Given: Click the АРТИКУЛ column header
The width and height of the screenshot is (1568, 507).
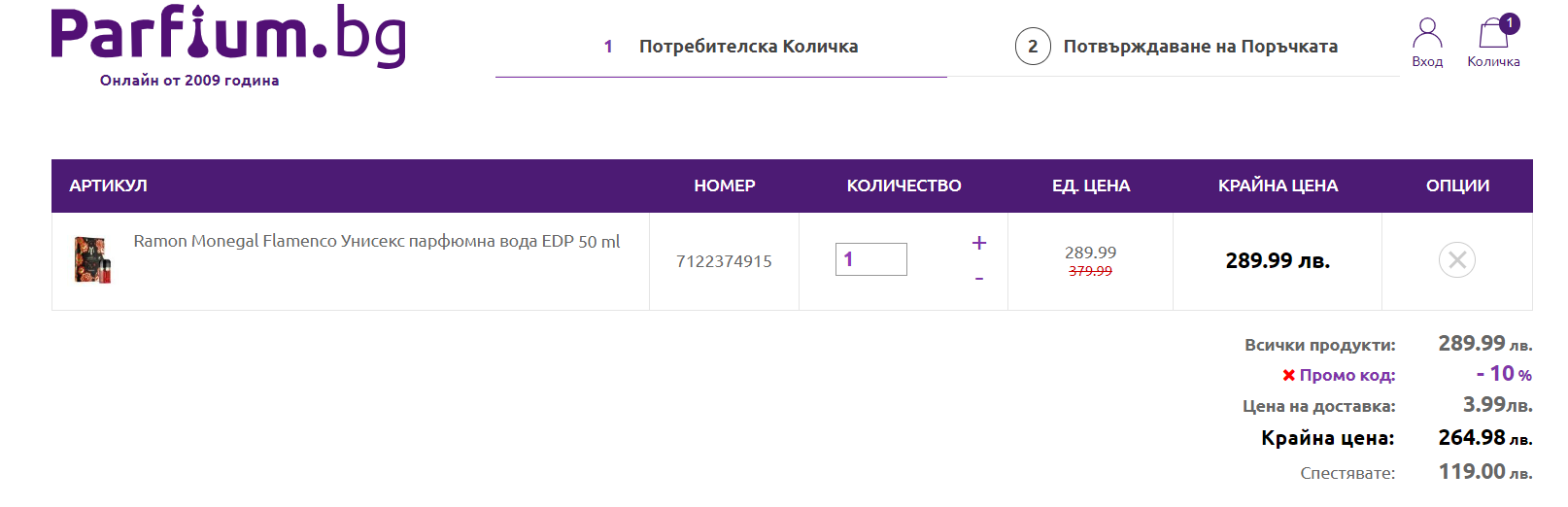Looking at the screenshot, I should click(x=108, y=186).
